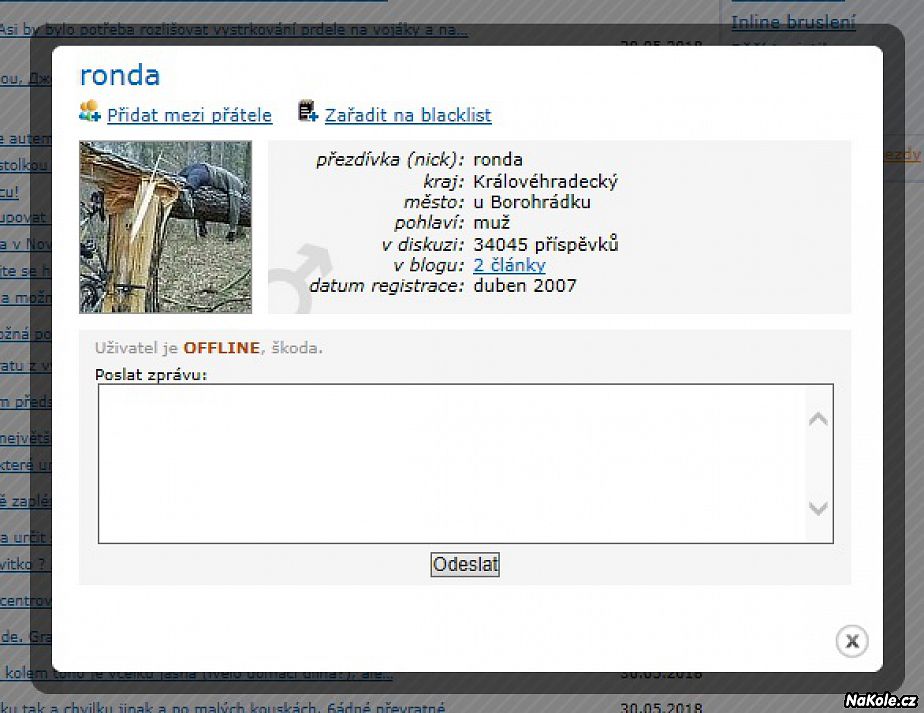Viewport: 924px width, 713px height.
Task: Open the dimmed 'ku tak a chvilku jinak' discussion link
Action: (223, 707)
